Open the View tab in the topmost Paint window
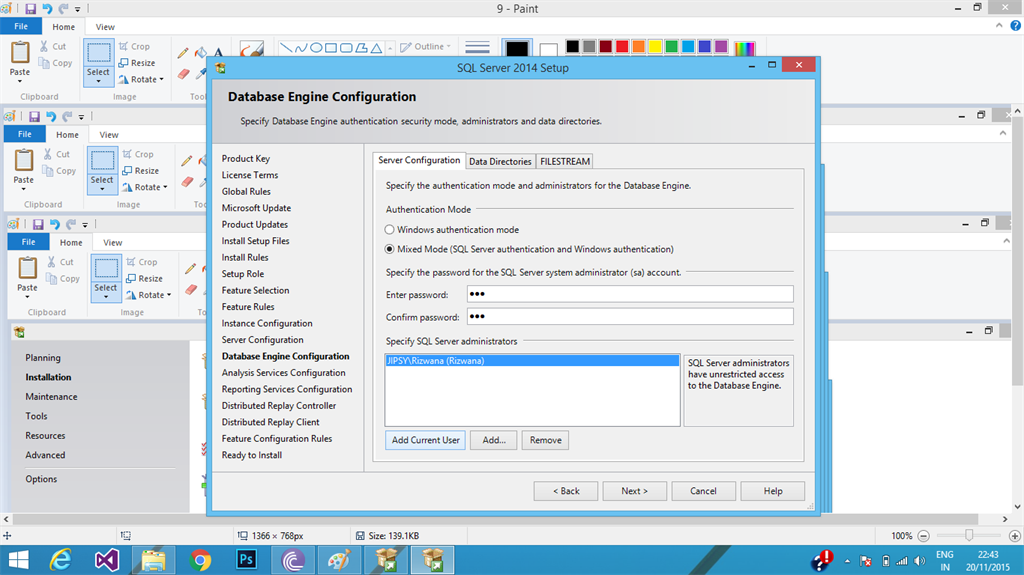 pyautogui.click(x=105, y=27)
